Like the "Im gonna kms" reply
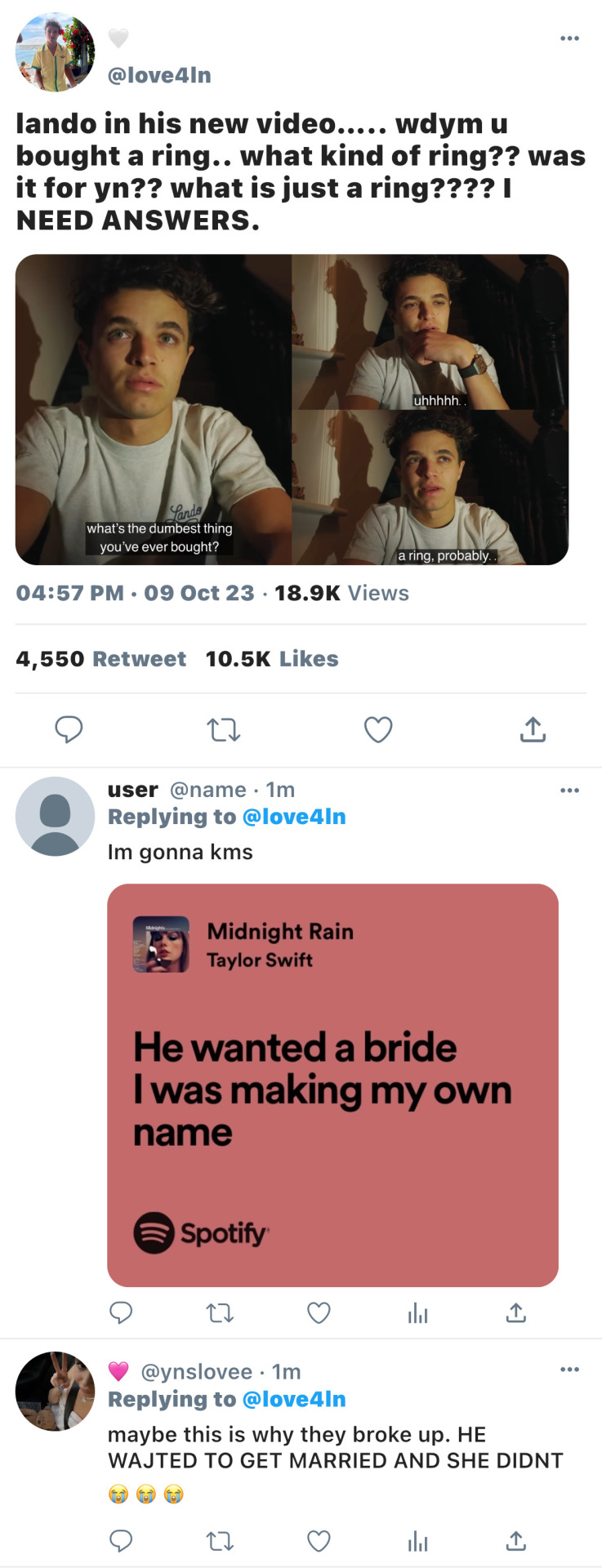The height and width of the screenshot is (1568, 602). (x=319, y=1312)
